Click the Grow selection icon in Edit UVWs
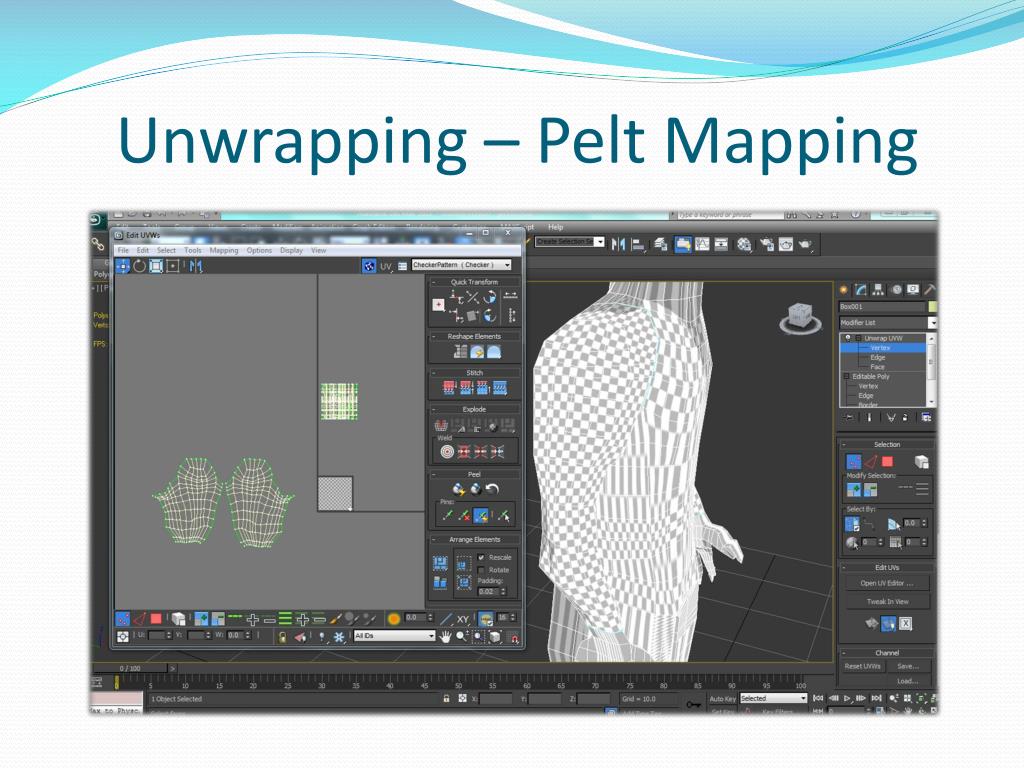 [x=201, y=618]
